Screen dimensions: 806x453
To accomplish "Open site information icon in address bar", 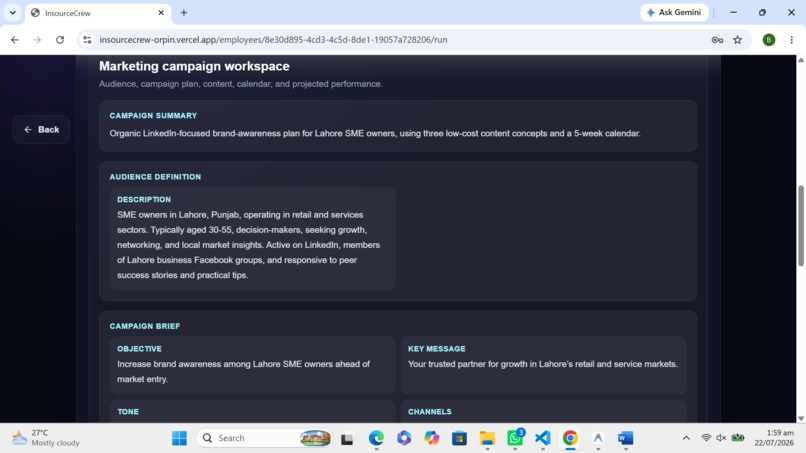I will [x=87, y=40].
